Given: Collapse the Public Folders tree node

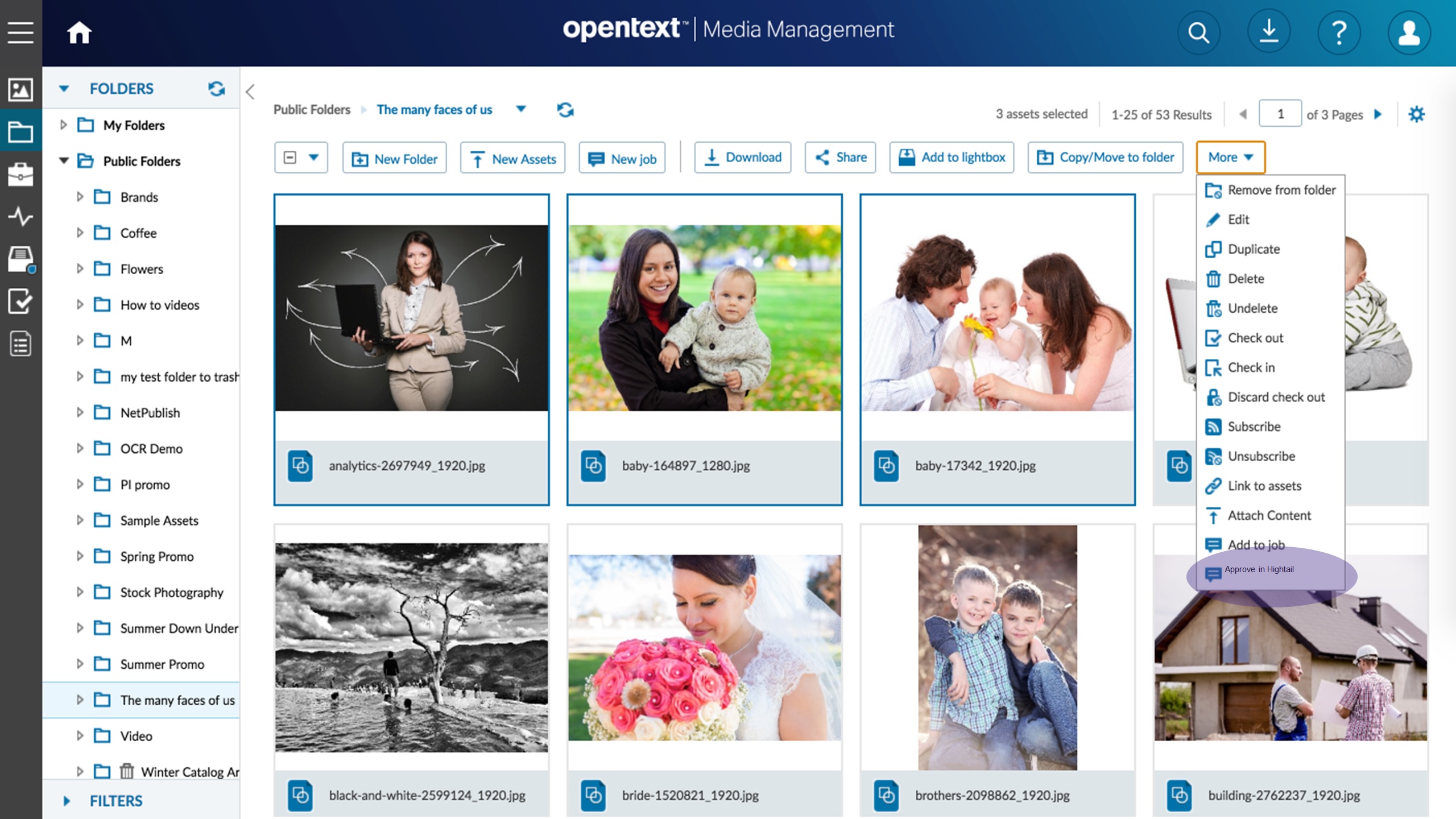Looking at the screenshot, I should click(64, 161).
